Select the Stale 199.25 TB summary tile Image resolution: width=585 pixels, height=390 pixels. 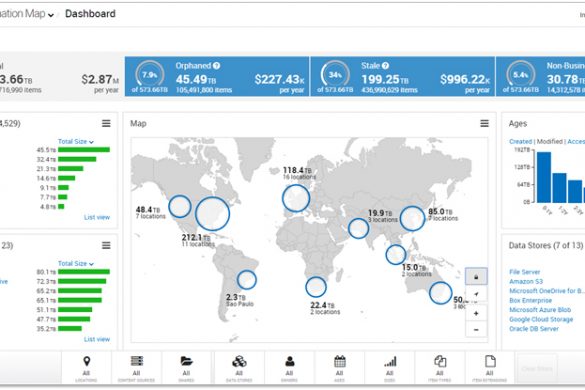point(403,77)
